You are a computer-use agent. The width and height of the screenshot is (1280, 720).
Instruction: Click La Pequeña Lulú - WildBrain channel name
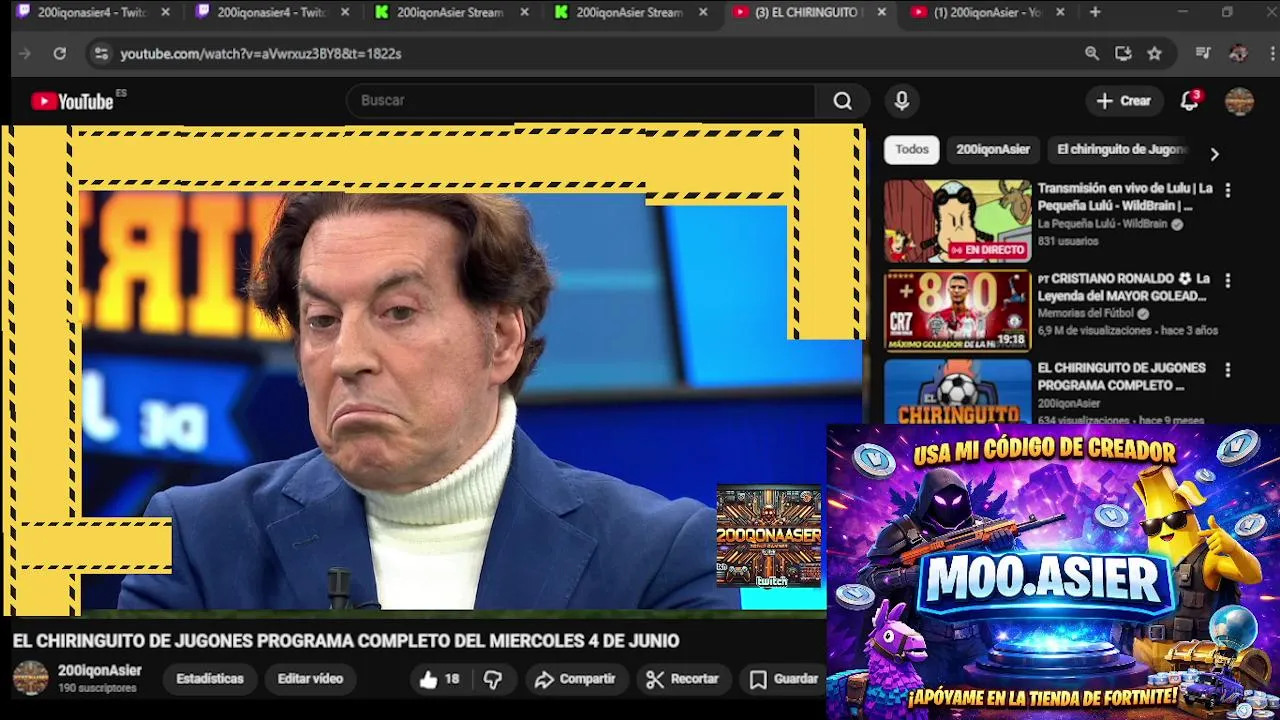coord(1102,225)
